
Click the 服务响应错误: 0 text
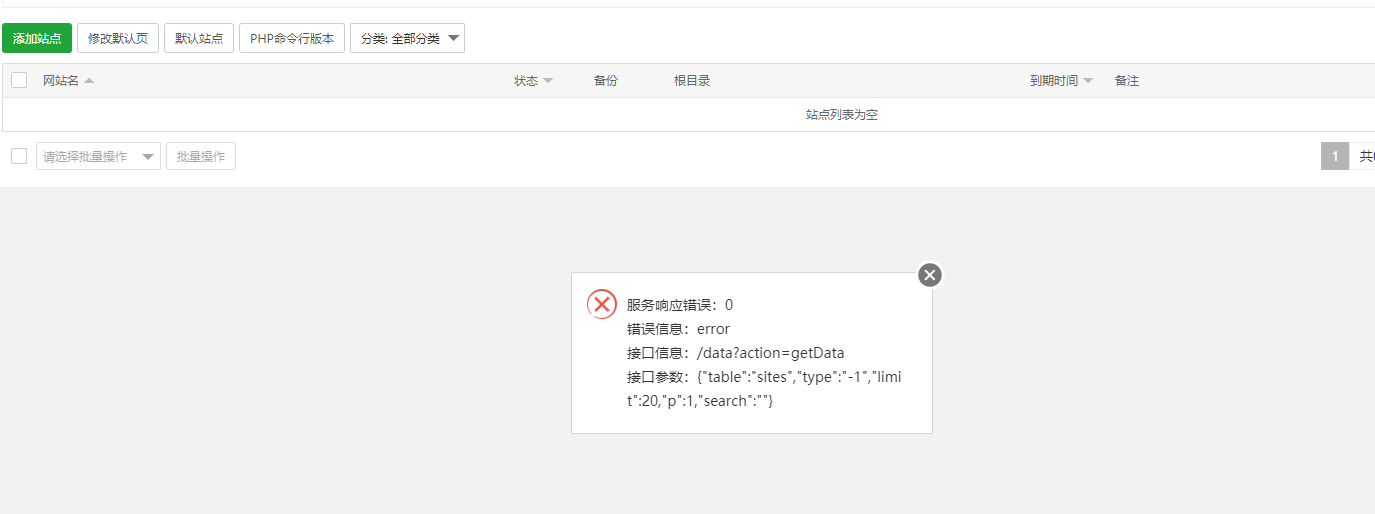[x=680, y=305]
